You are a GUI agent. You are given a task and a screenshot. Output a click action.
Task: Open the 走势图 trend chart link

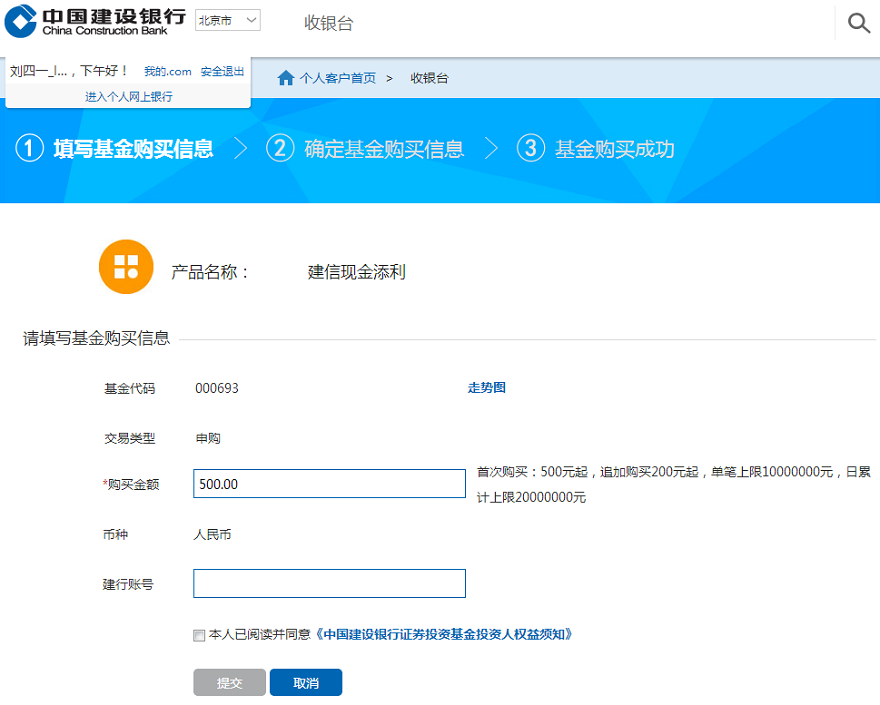[486, 388]
